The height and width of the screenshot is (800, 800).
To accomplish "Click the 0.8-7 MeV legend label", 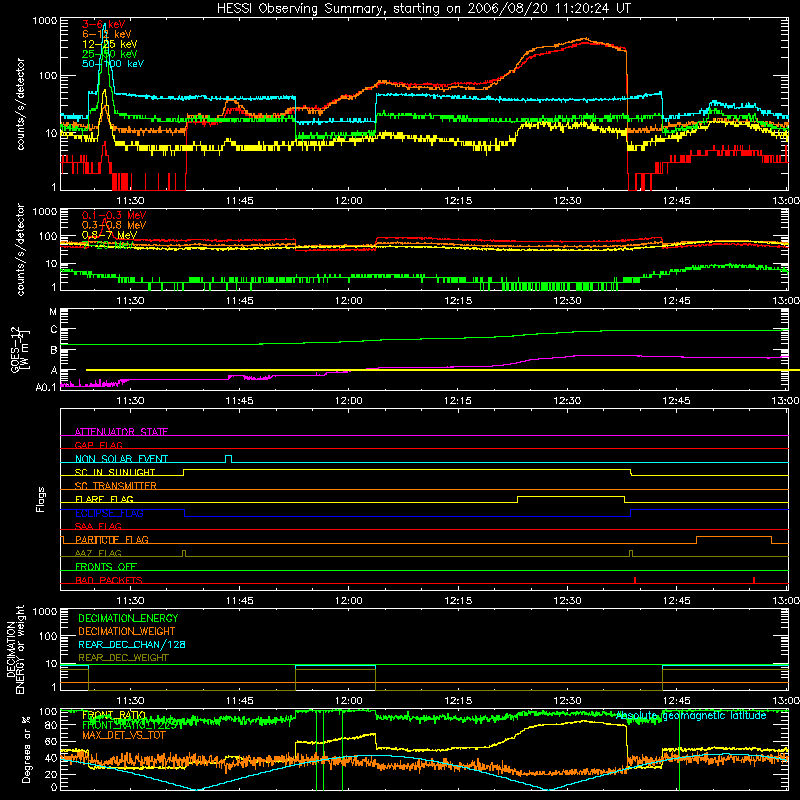I will pos(109,235).
